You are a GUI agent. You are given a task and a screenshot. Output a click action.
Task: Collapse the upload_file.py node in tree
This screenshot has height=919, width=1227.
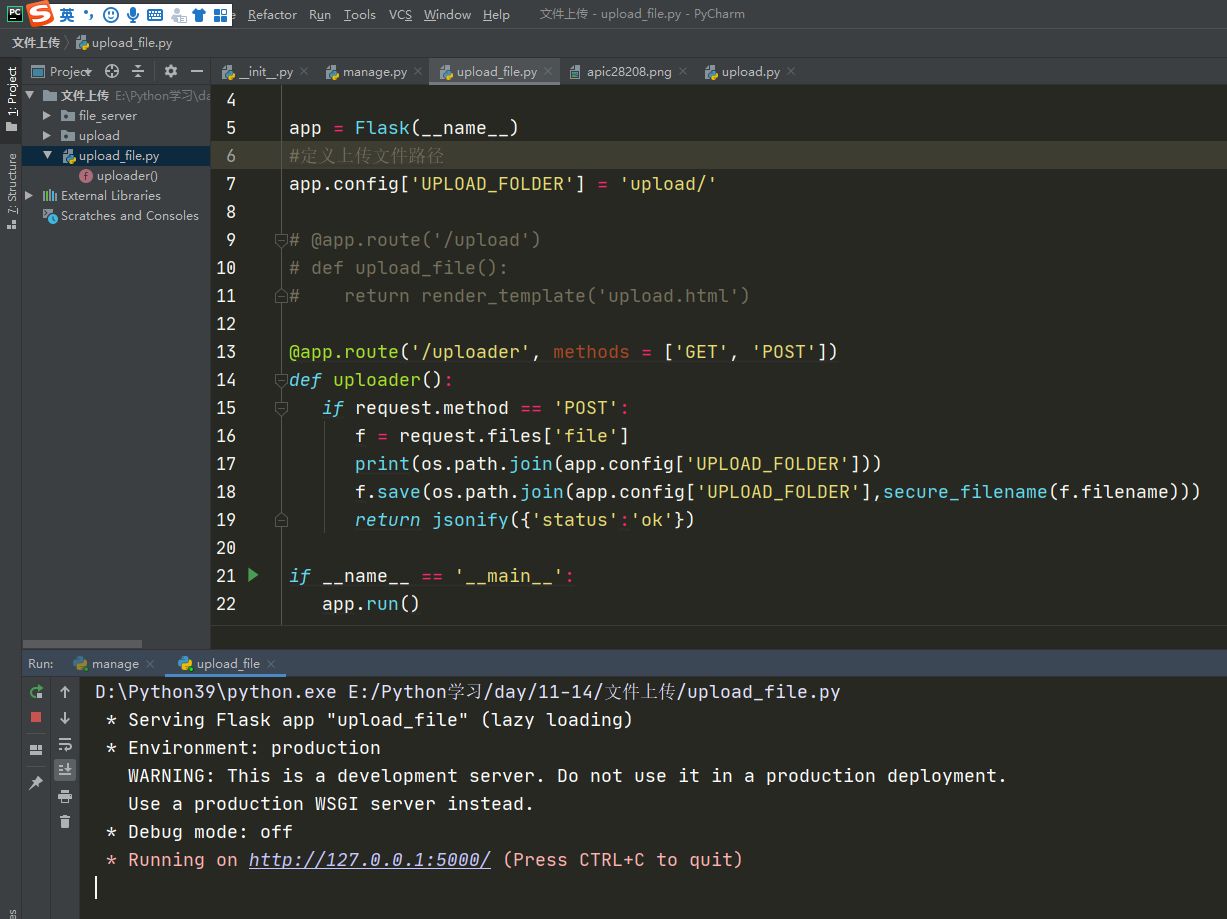[x=46, y=156]
